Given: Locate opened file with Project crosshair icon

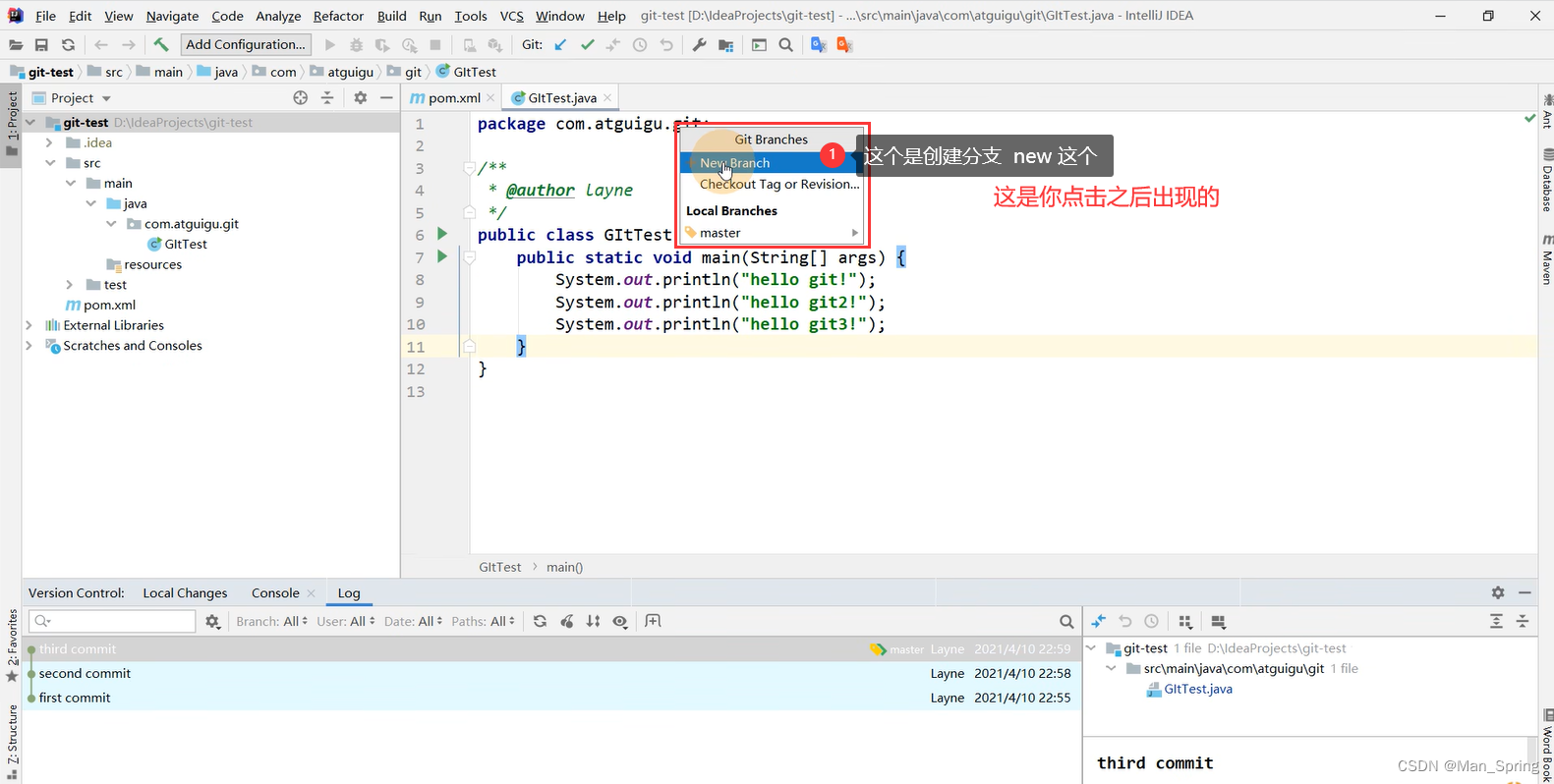Looking at the screenshot, I should (x=301, y=97).
